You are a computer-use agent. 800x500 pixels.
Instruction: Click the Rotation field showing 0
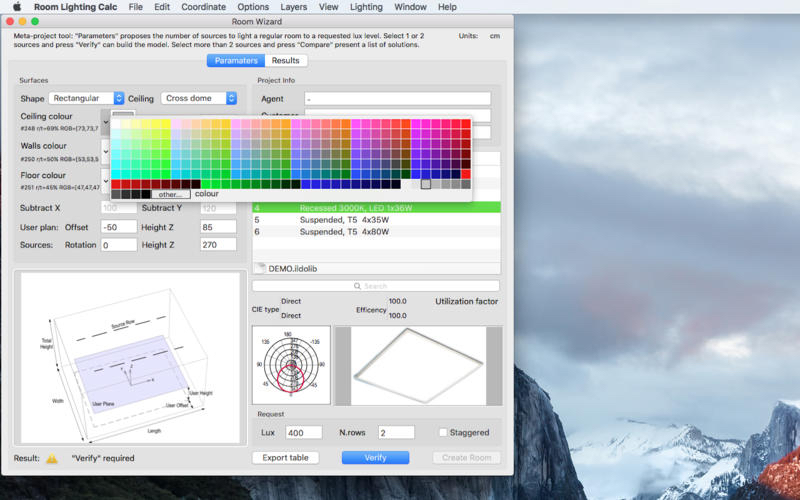click(118, 245)
